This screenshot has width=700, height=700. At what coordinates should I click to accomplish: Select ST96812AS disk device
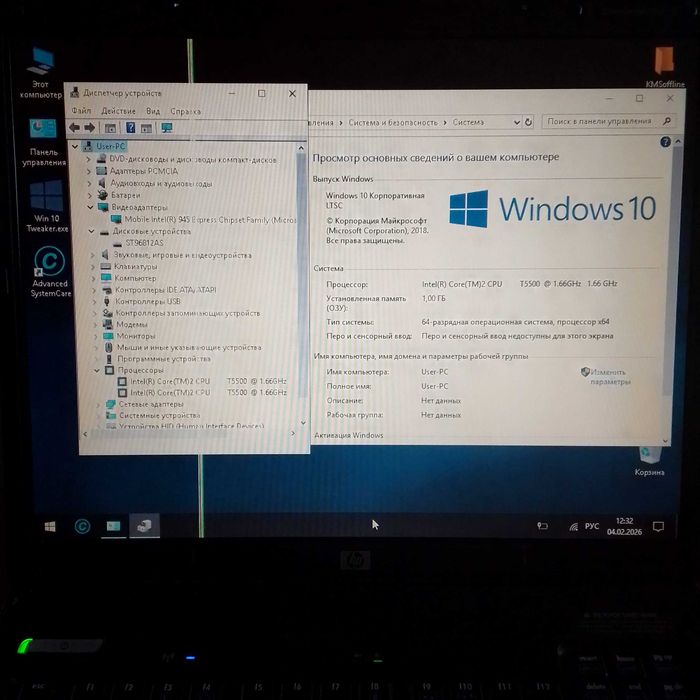point(139,243)
